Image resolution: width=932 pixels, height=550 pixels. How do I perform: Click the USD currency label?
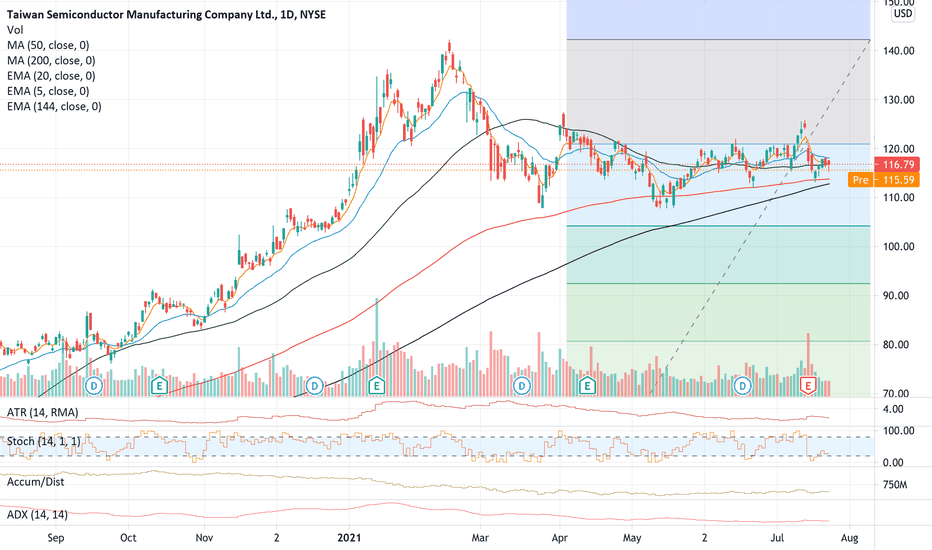tap(903, 14)
